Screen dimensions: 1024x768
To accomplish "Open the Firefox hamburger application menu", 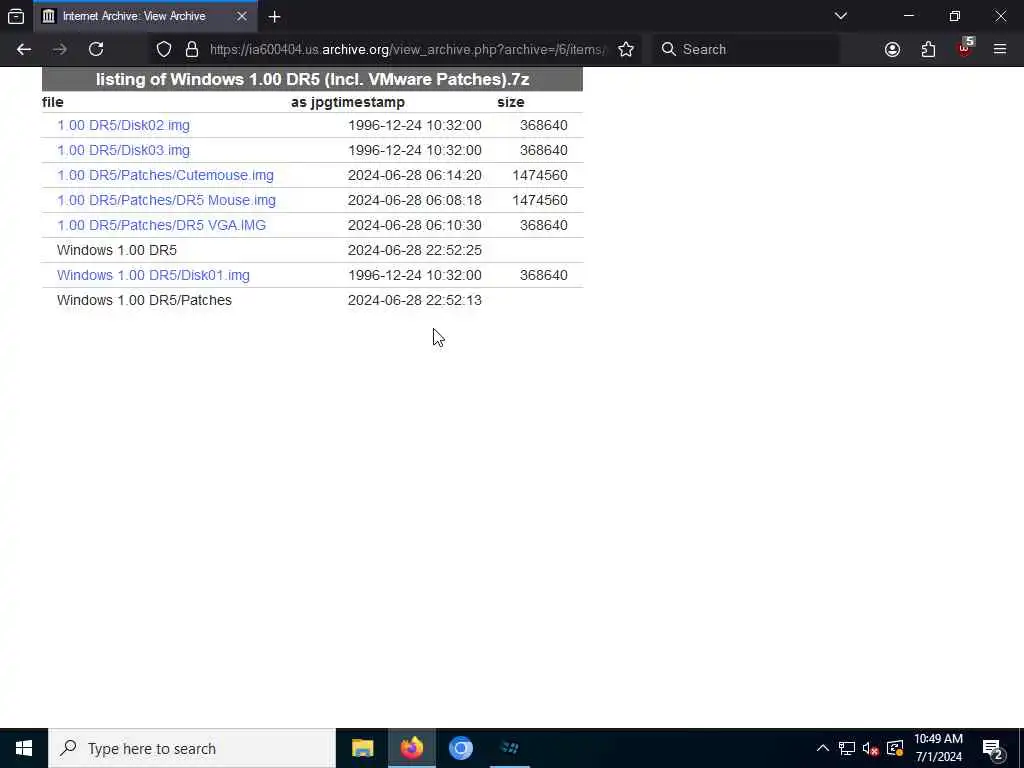I will coord(1000,49).
